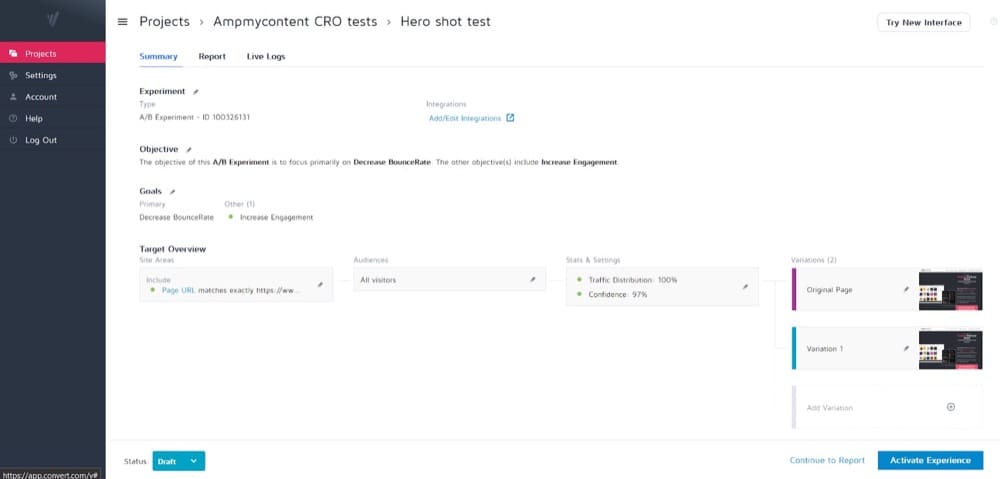Open Settings in the sidebar
1000x479 pixels.
(x=41, y=75)
